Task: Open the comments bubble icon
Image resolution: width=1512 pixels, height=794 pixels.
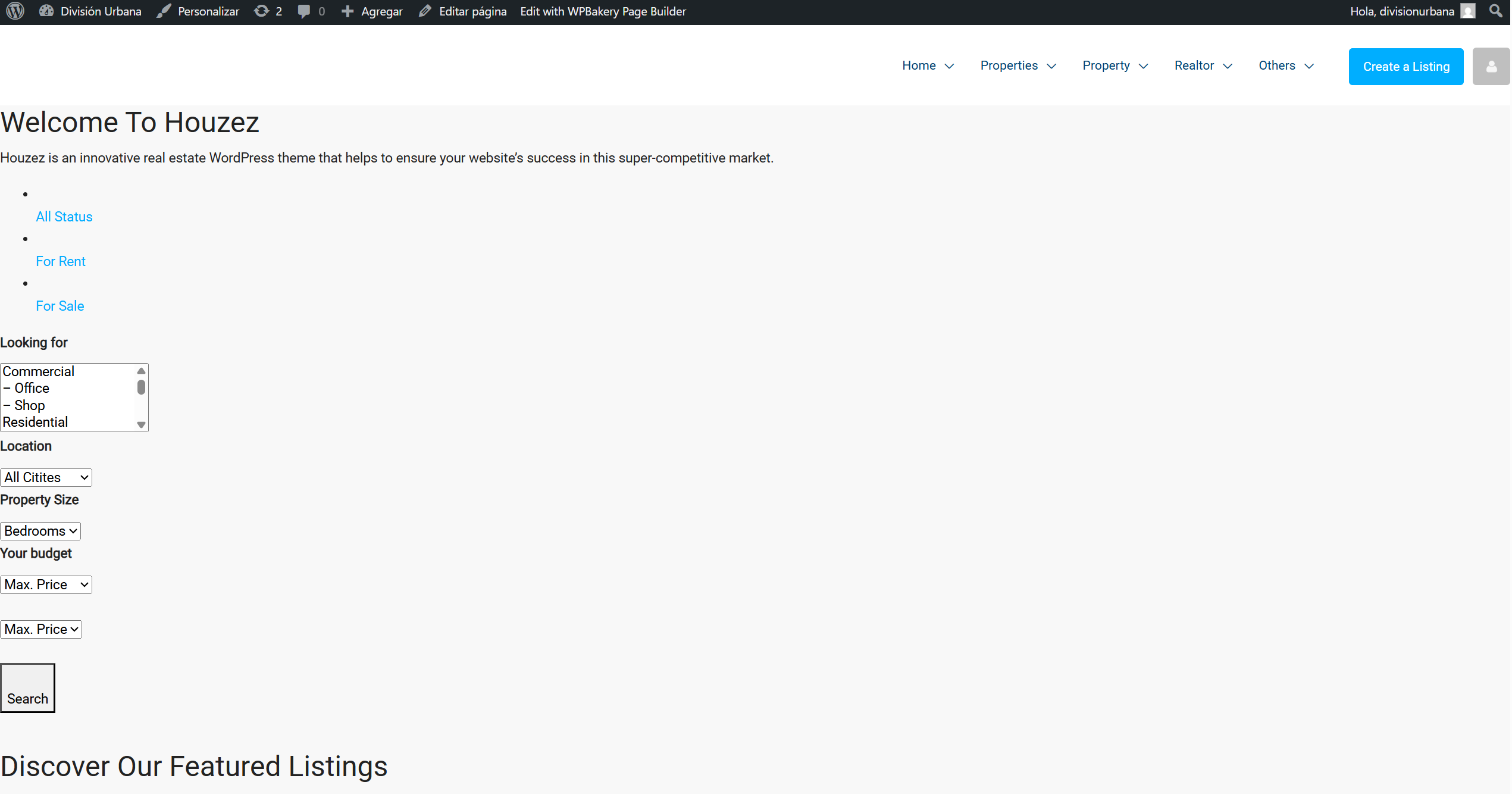Action: (303, 11)
